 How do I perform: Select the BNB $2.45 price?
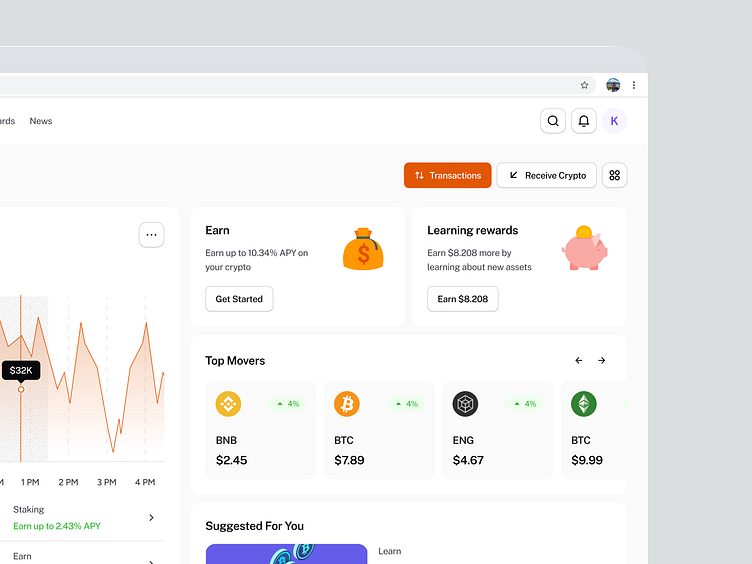pos(232,460)
